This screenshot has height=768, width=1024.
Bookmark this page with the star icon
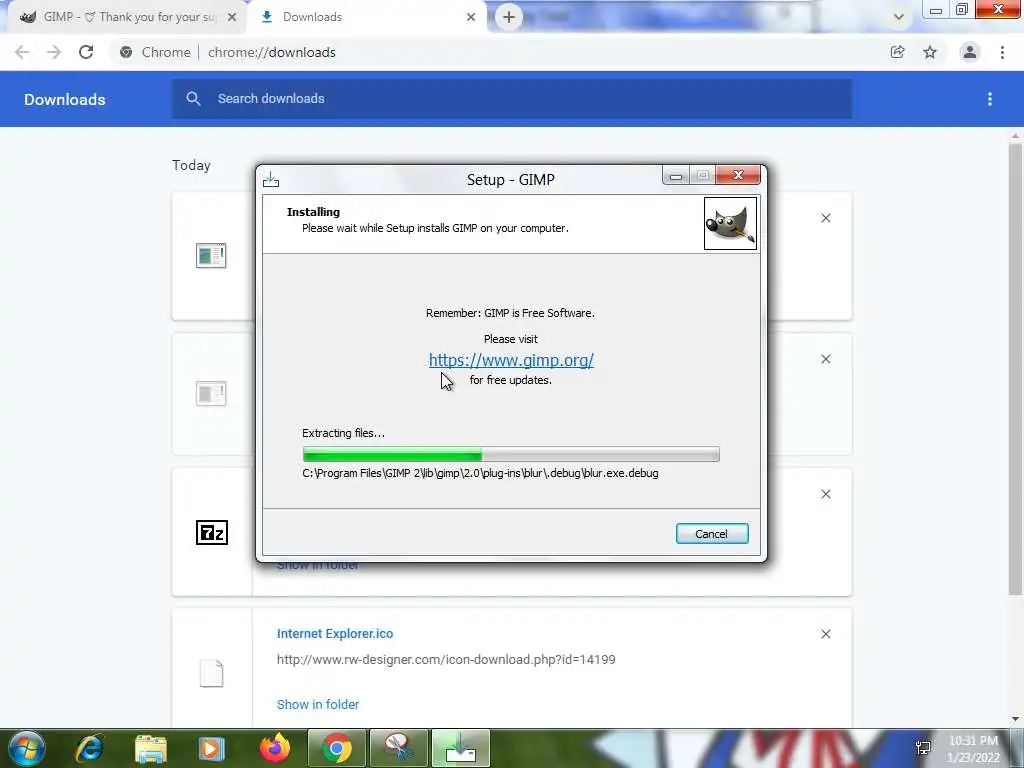click(x=930, y=52)
